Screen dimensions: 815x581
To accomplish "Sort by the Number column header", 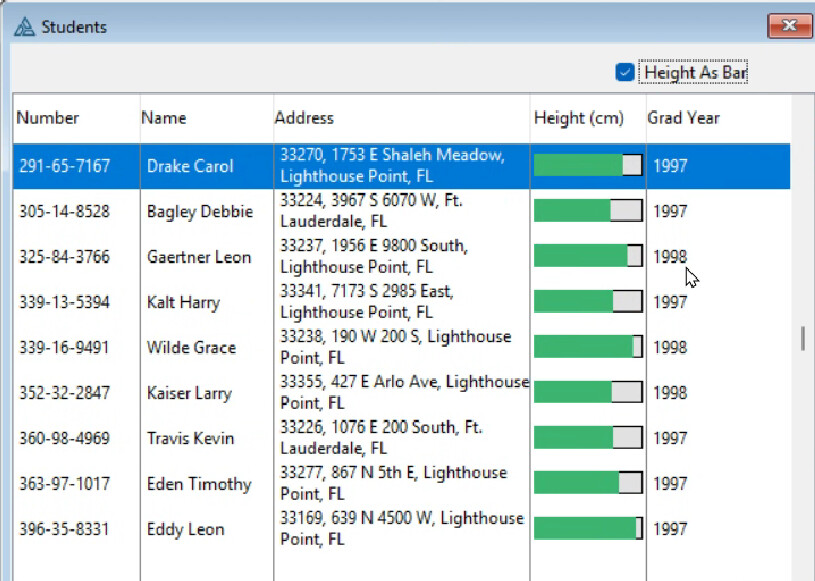I will pos(46,118).
